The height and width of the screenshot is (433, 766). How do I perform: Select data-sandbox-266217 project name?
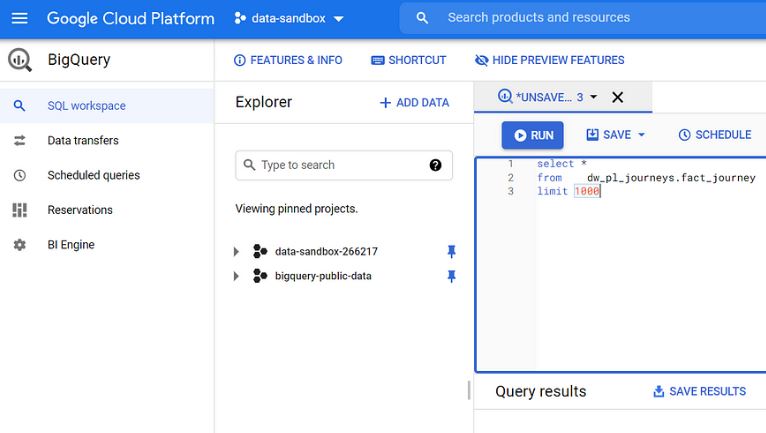(326, 251)
